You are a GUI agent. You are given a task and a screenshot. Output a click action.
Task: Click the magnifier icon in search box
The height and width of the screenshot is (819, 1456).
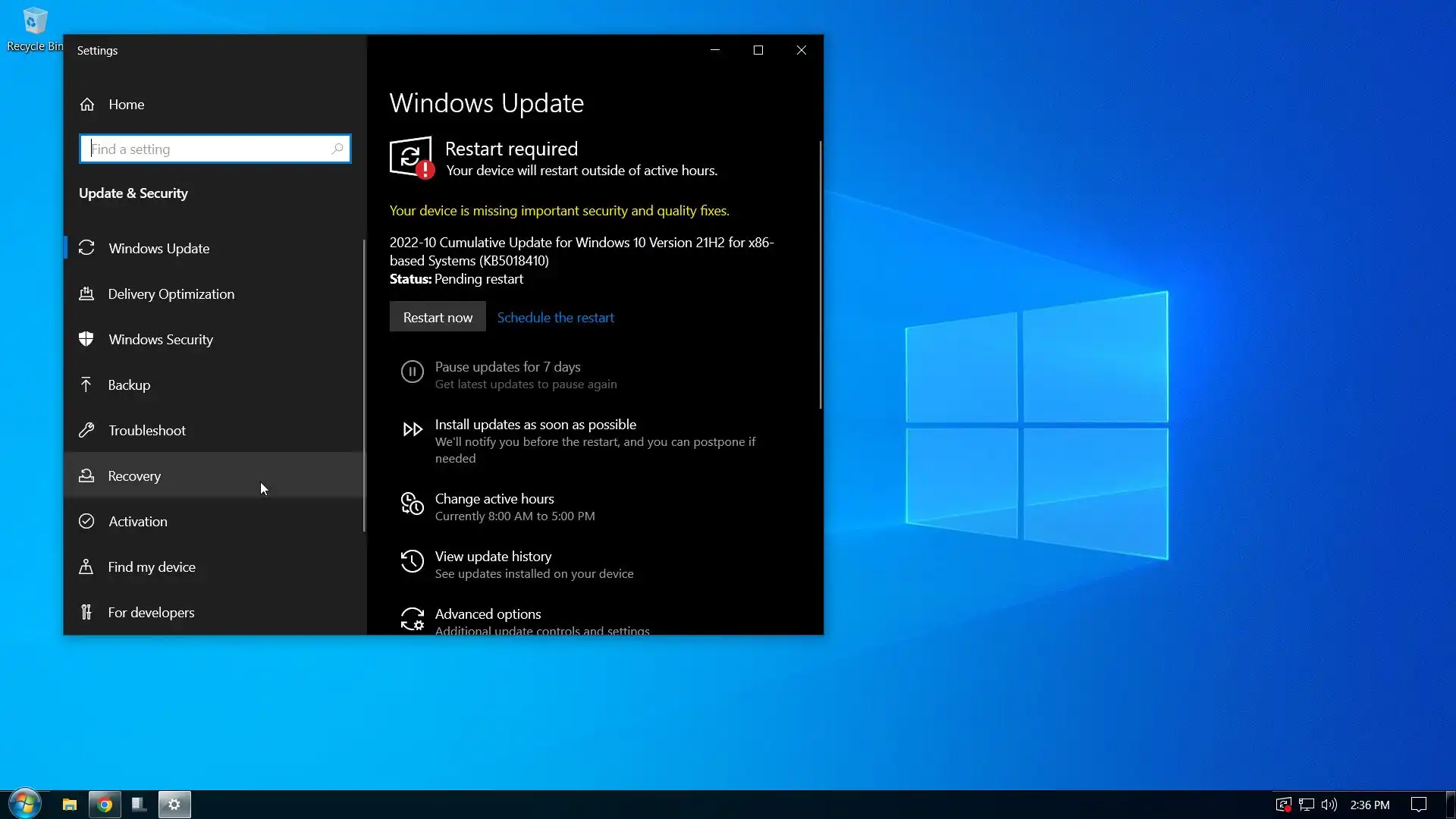coord(337,149)
